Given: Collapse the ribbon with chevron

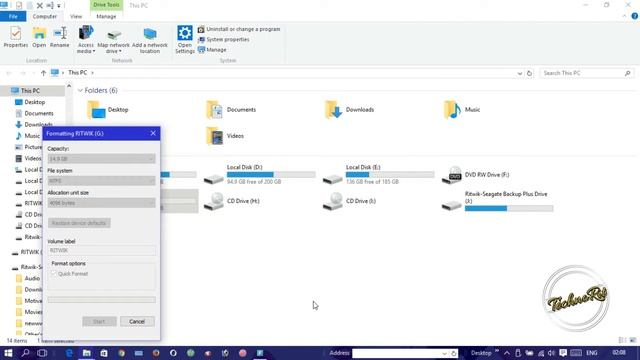Looking at the screenshot, I should click(x=624, y=16).
